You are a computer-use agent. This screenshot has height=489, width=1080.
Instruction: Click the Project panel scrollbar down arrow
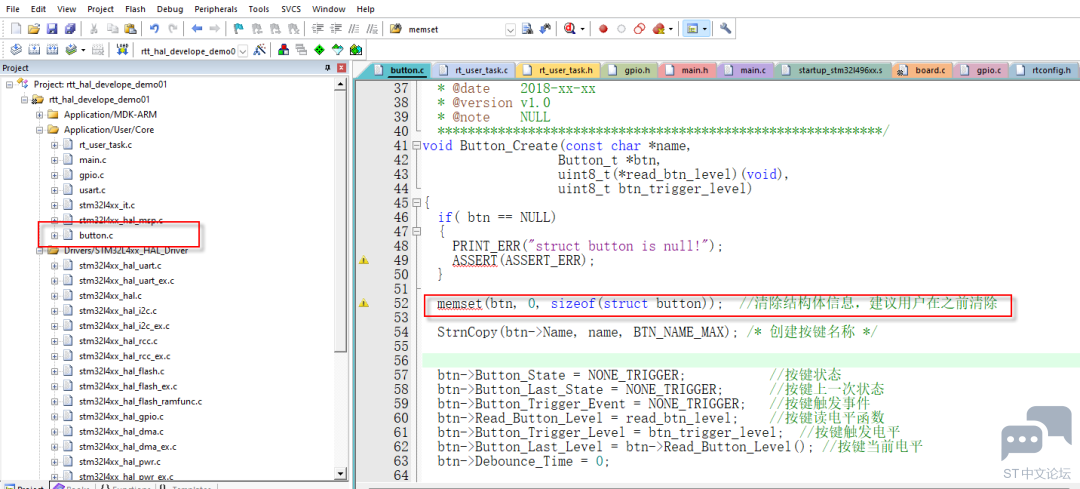pos(340,474)
